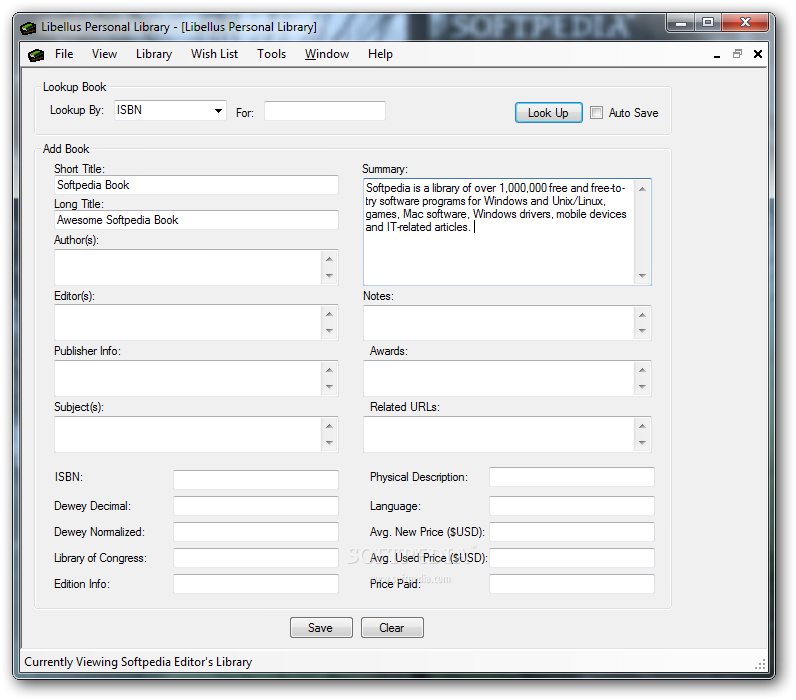Click Awards box scroll down arrow
The height and width of the screenshot is (700, 796).
click(x=642, y=387)
